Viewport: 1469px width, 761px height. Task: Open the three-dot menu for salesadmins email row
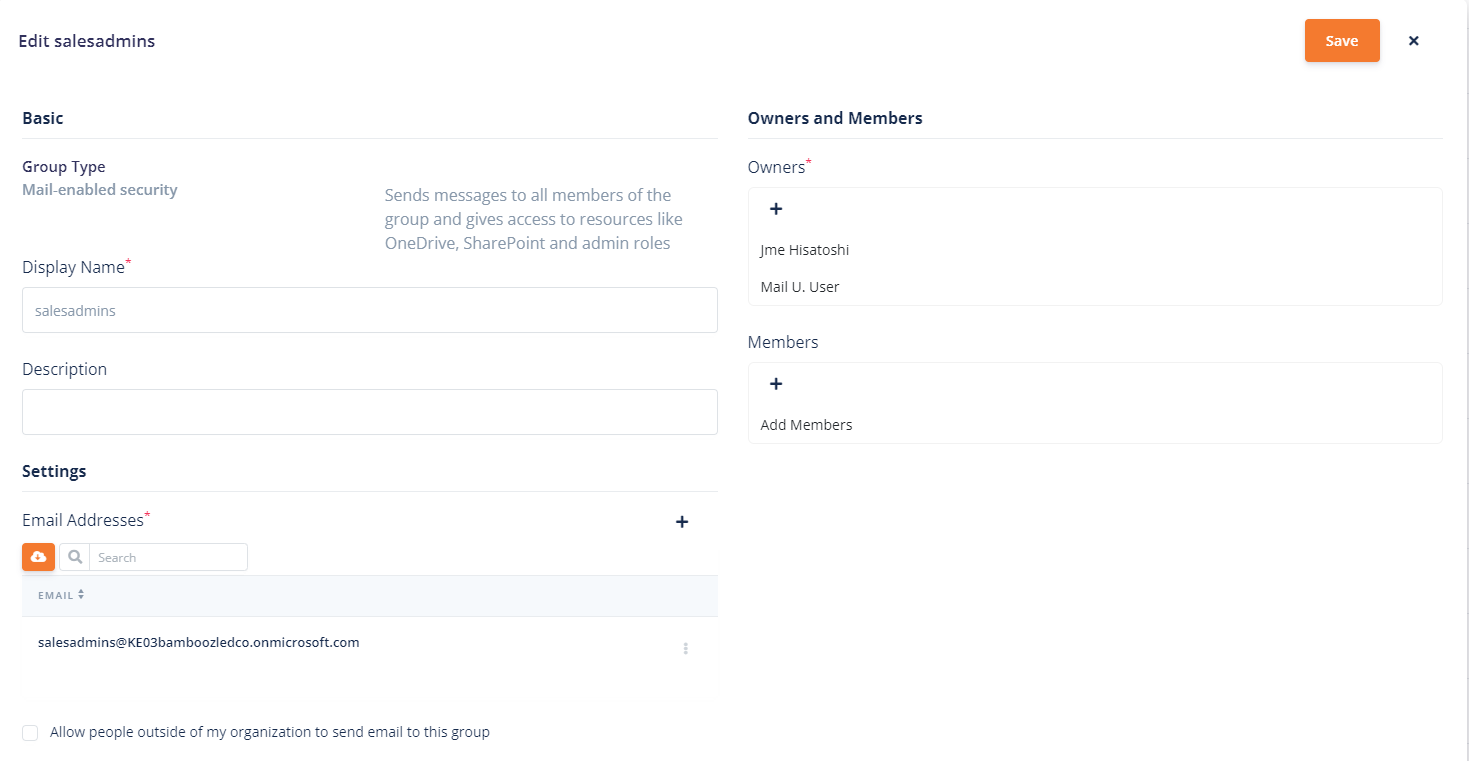(686, 649)
